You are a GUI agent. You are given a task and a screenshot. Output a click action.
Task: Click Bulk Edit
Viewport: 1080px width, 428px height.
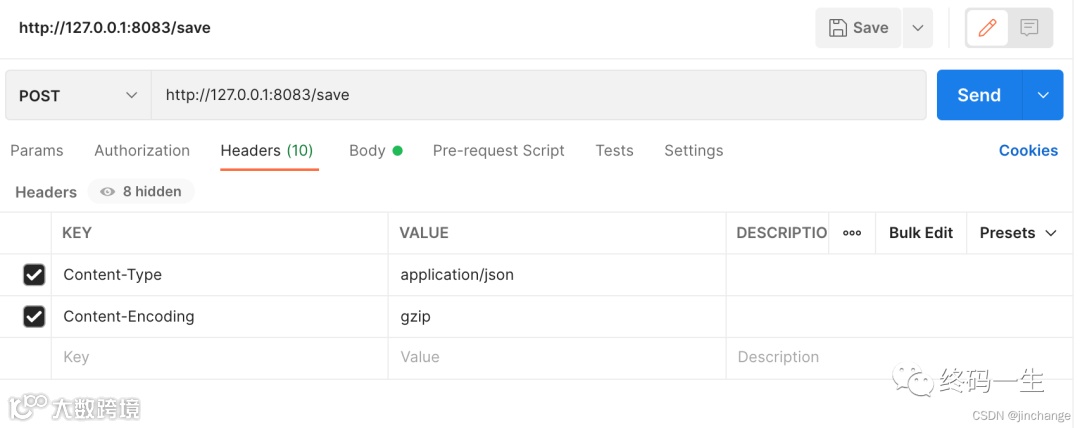(x=921, y=233)
